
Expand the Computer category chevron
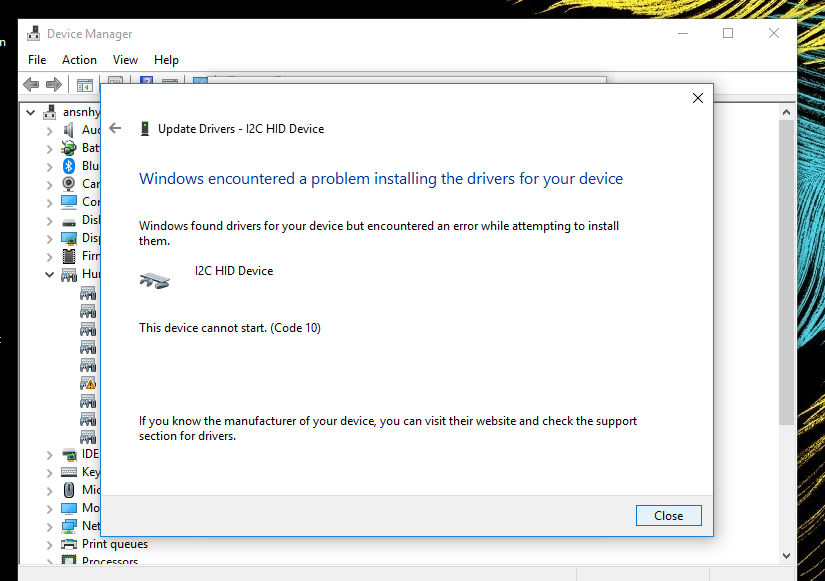coord(49,203)
